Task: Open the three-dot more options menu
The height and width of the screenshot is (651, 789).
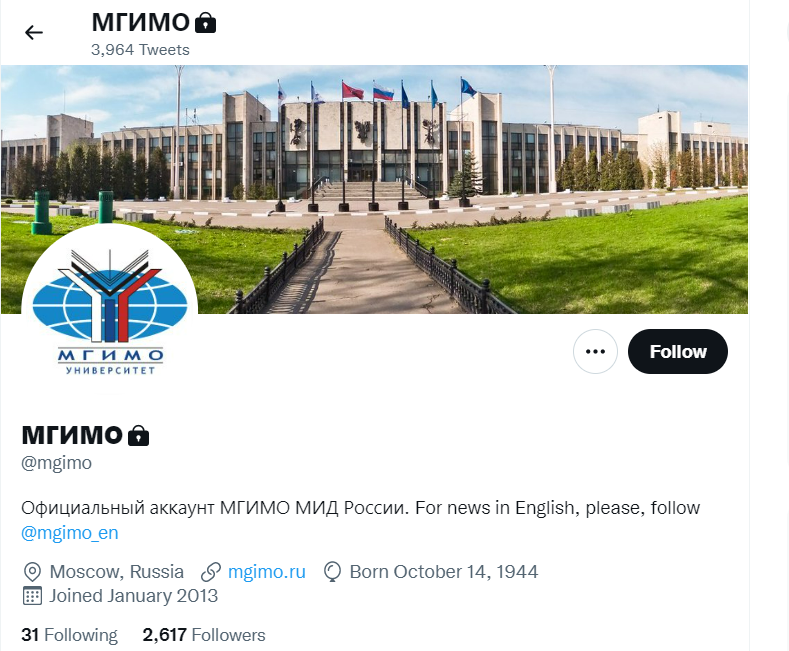Action: [x=595, y=351]
